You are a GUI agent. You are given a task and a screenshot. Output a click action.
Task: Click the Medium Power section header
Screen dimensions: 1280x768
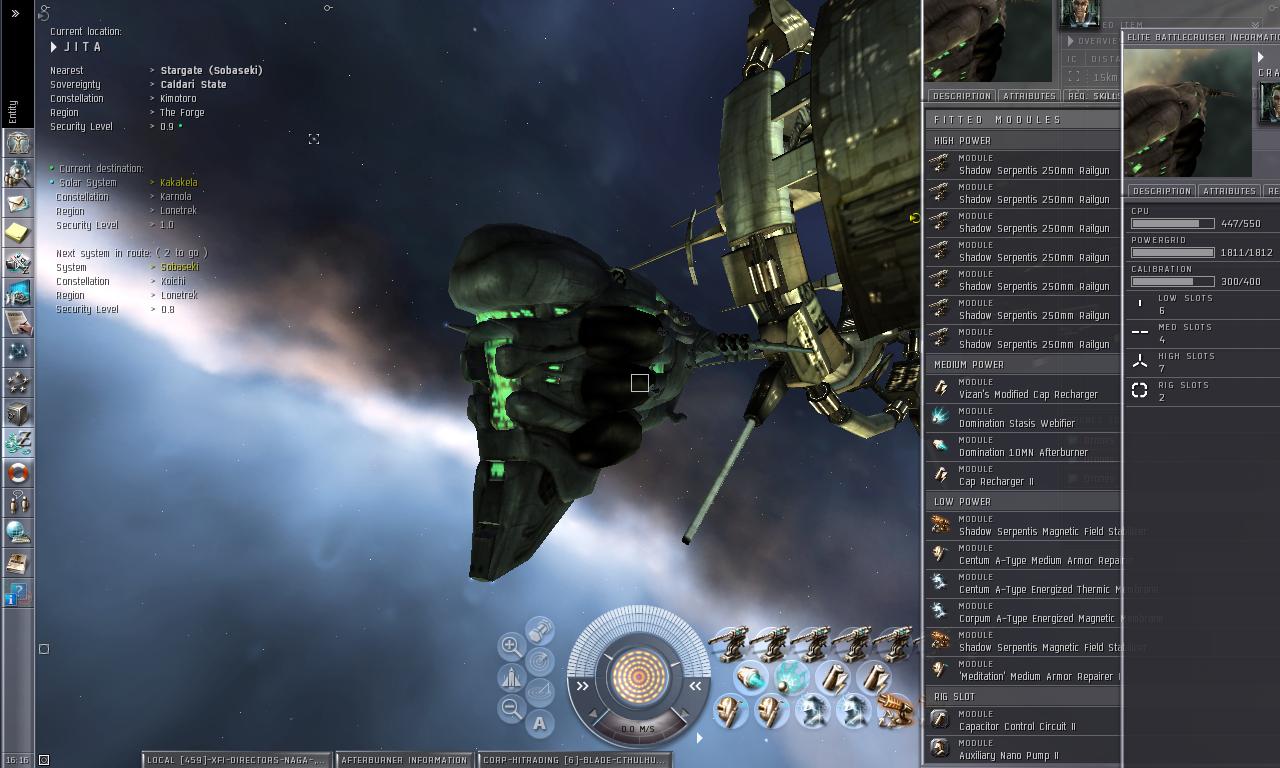1023,365
